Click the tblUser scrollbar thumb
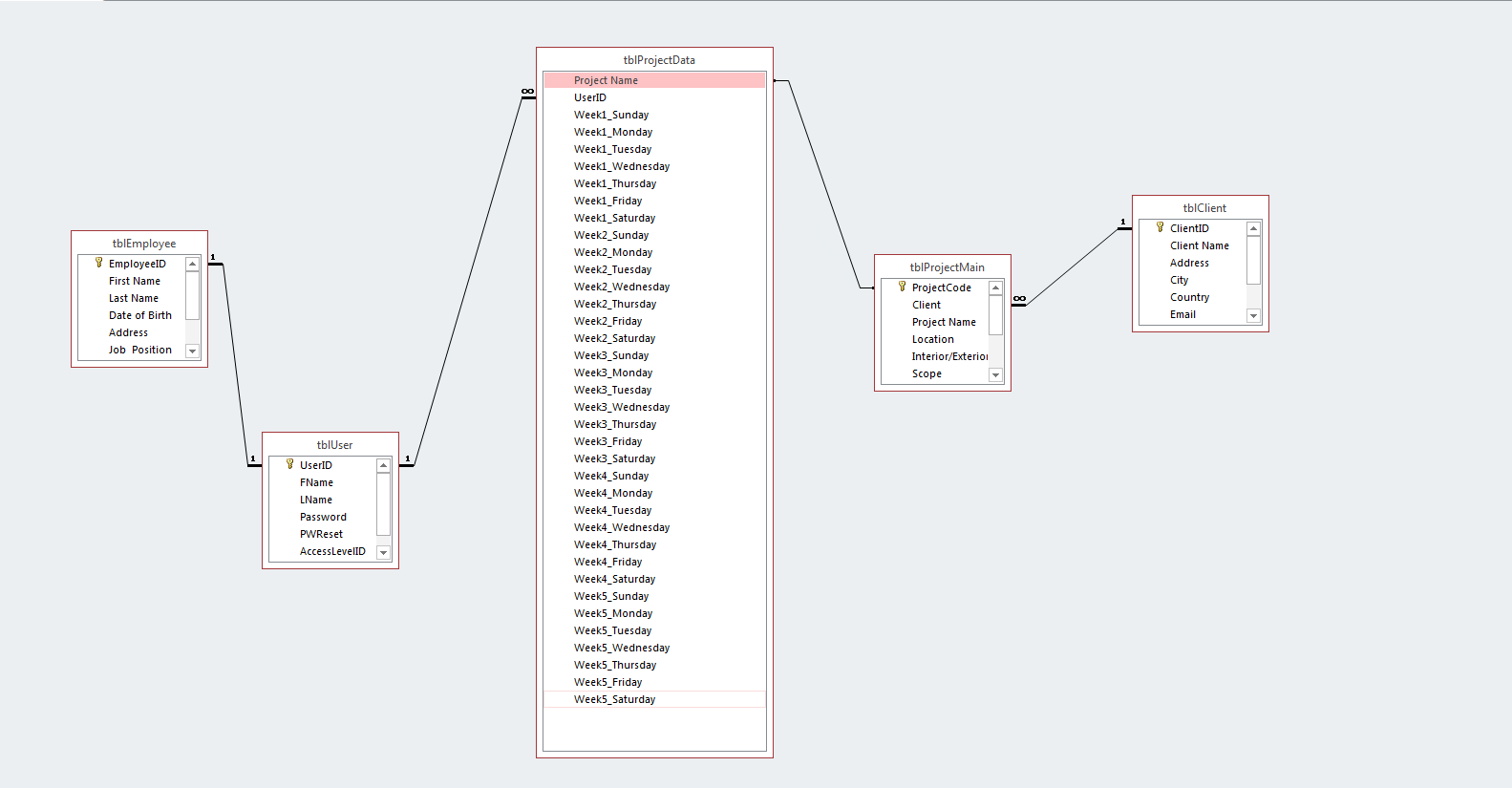 [383, 503]
